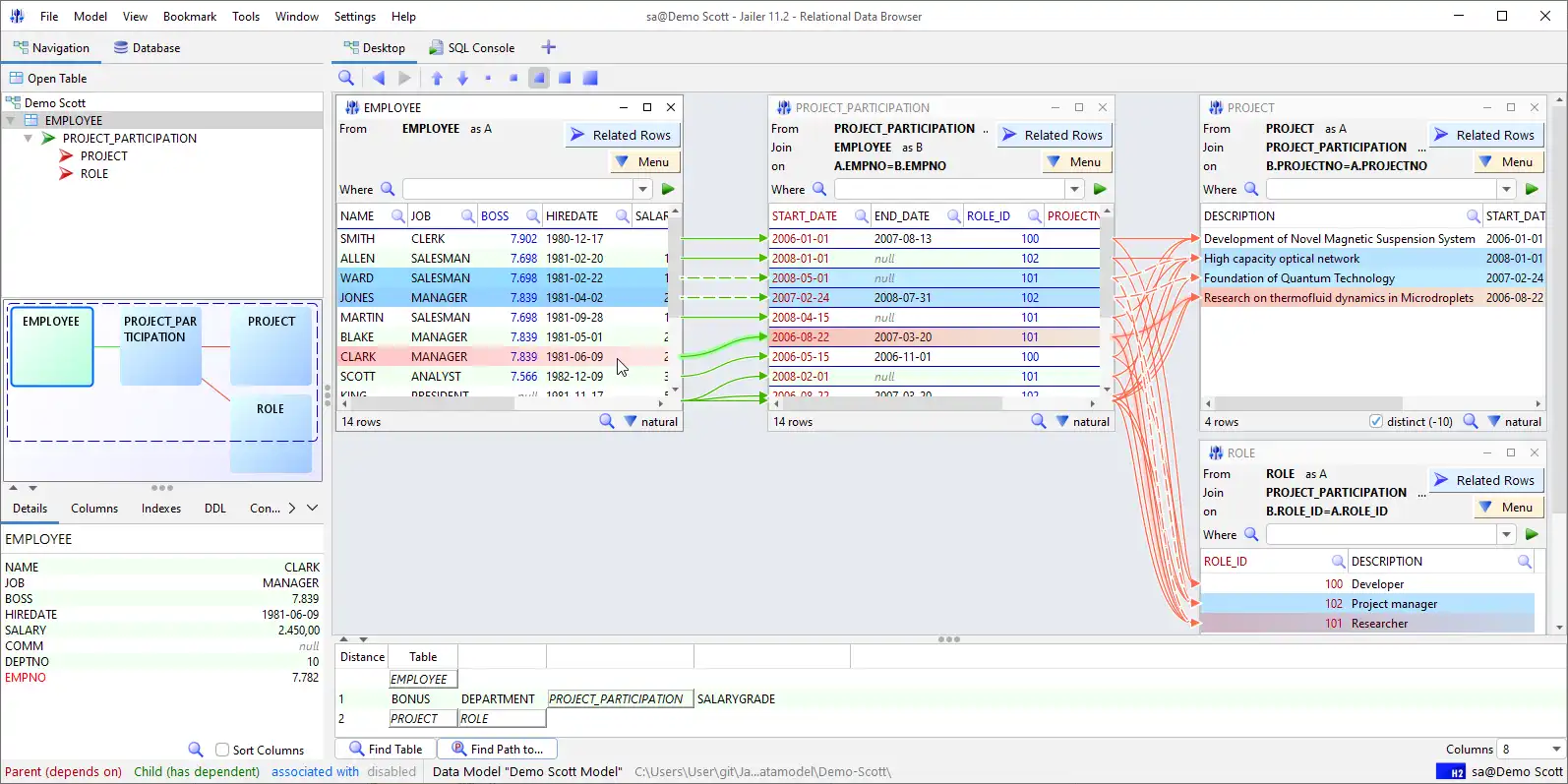Open the Bookmark menu
Viewport: 1568px width, 784px height.
pos(189,17)
